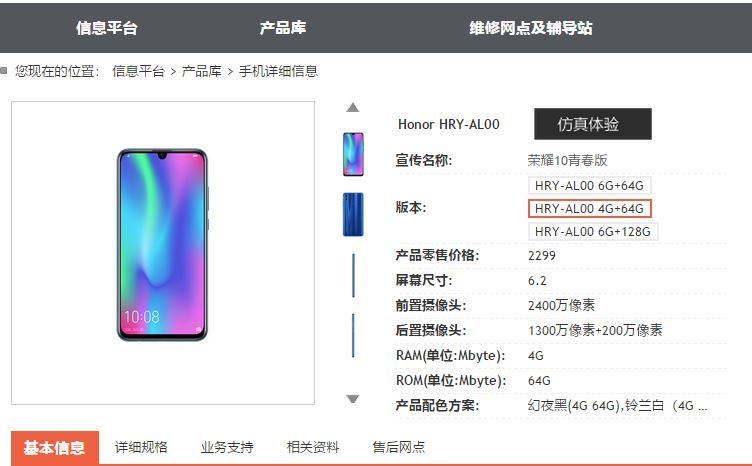Choose the HRY-AL00 6G+128G version
The image size is (752, 466).
coord(593,232)
